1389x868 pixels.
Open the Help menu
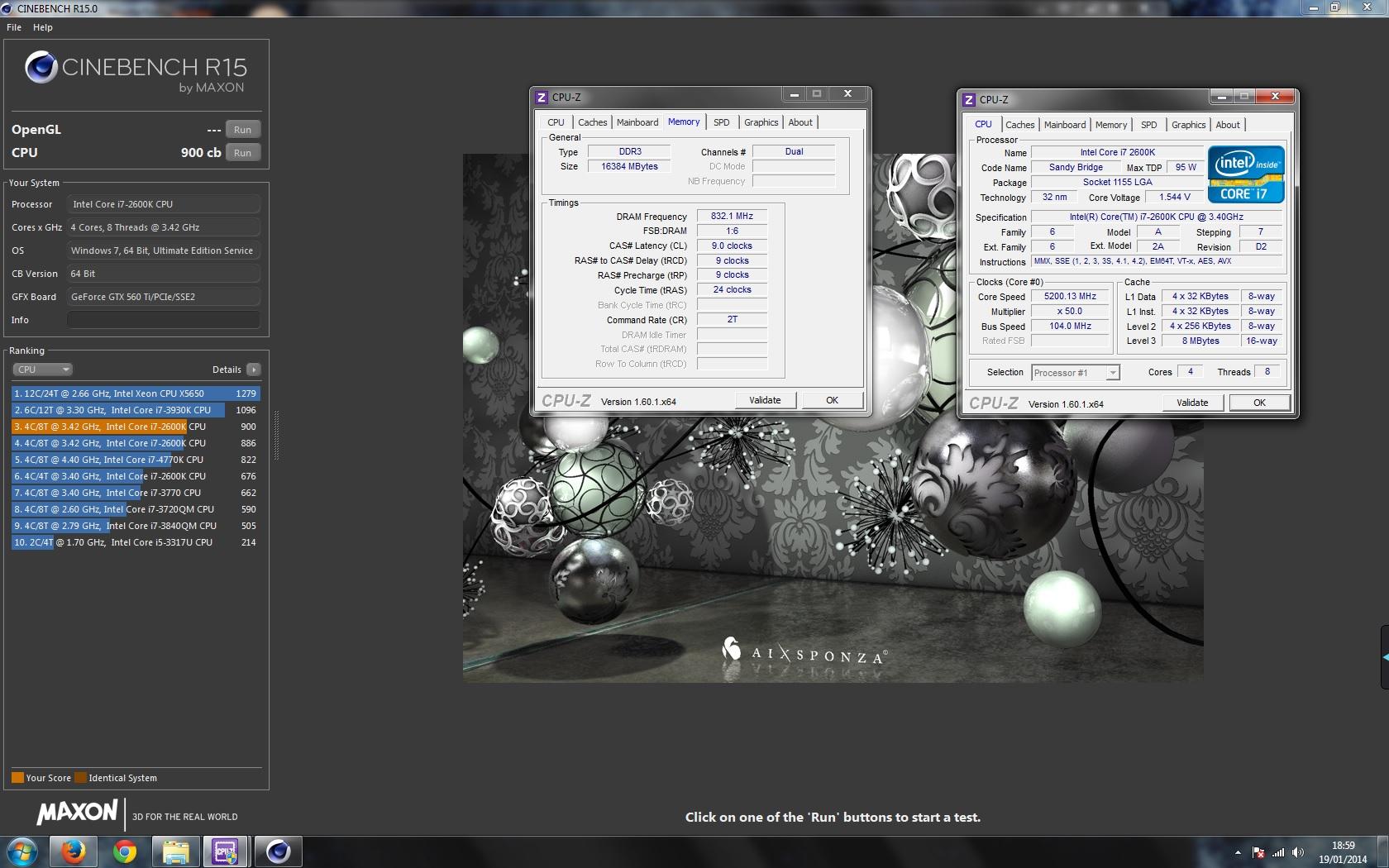click(43, 27)
